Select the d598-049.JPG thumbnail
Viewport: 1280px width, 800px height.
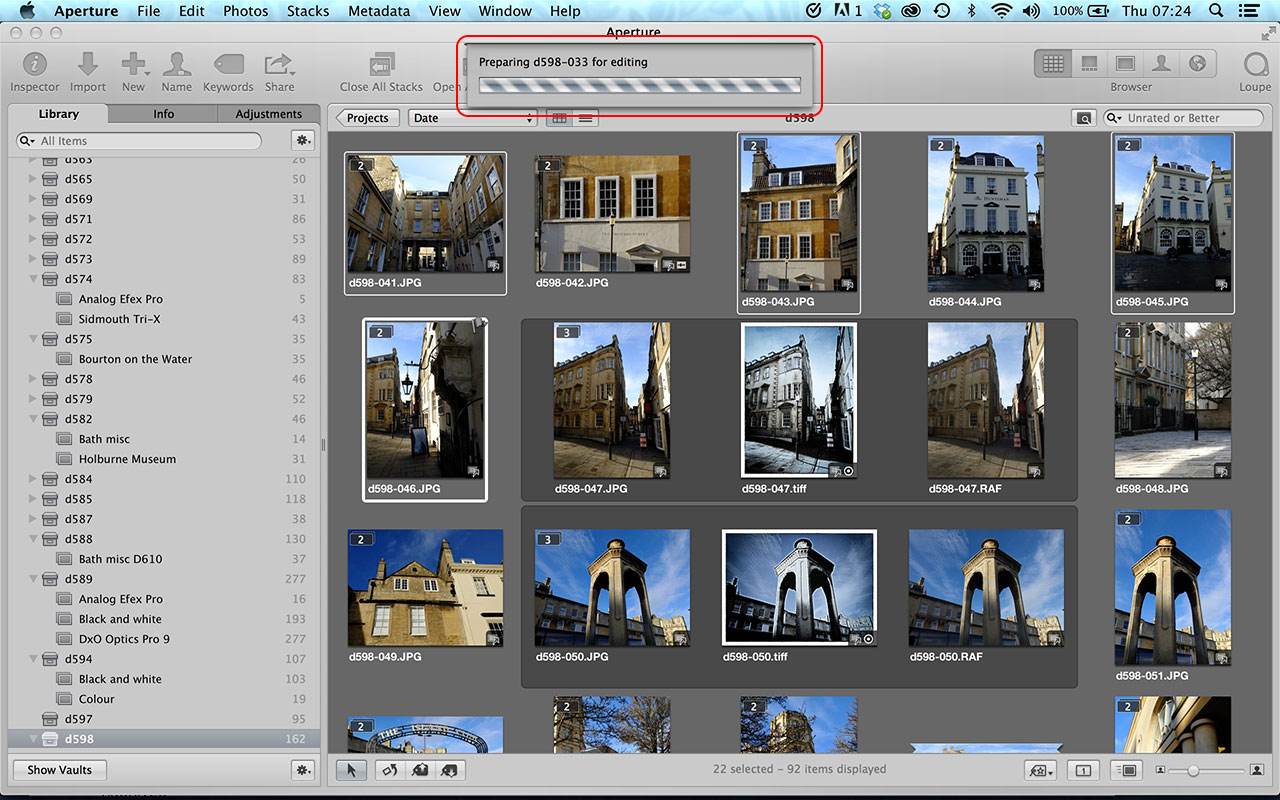(425, 588)
